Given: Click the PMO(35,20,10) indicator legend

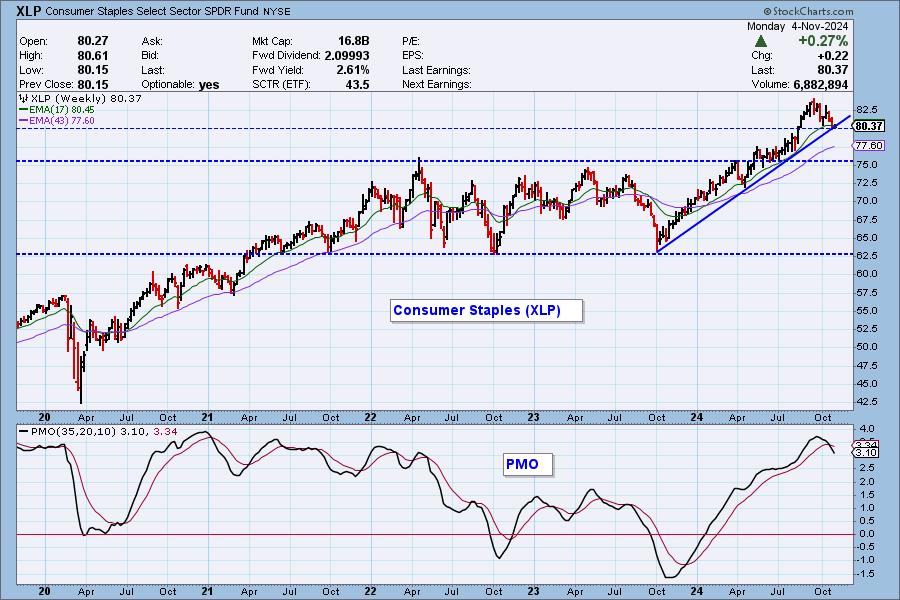Looking at the screenshot, I should pos(98,431).
